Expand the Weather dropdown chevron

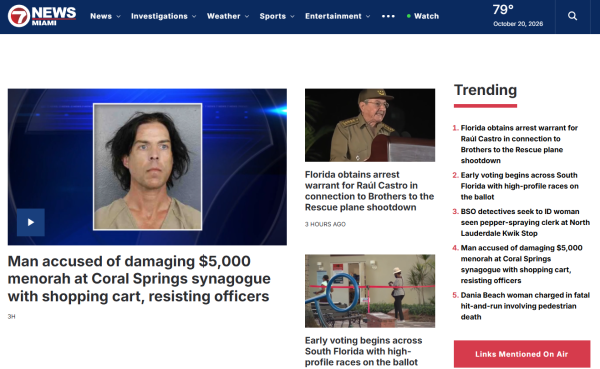coord(247,16)
